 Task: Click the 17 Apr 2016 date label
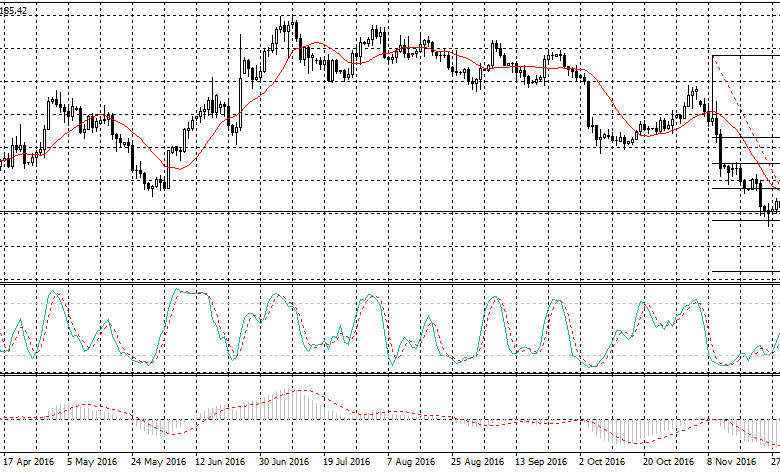pos(29,463)
